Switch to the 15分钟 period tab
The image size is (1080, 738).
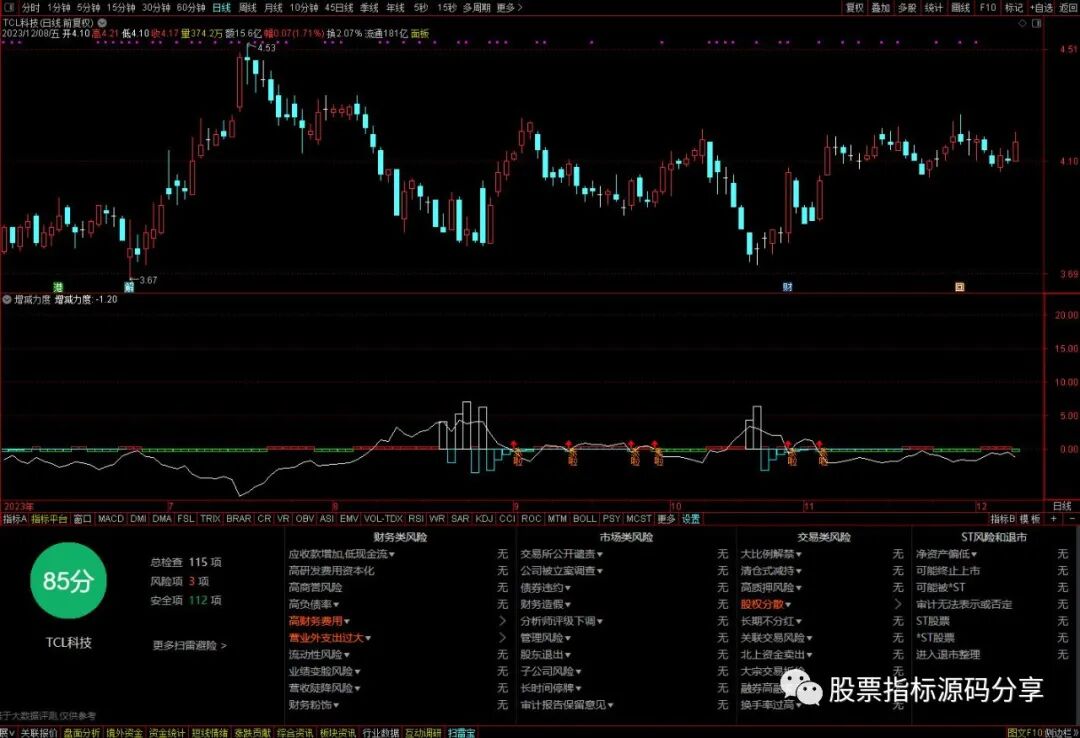(x=121, y=8)
